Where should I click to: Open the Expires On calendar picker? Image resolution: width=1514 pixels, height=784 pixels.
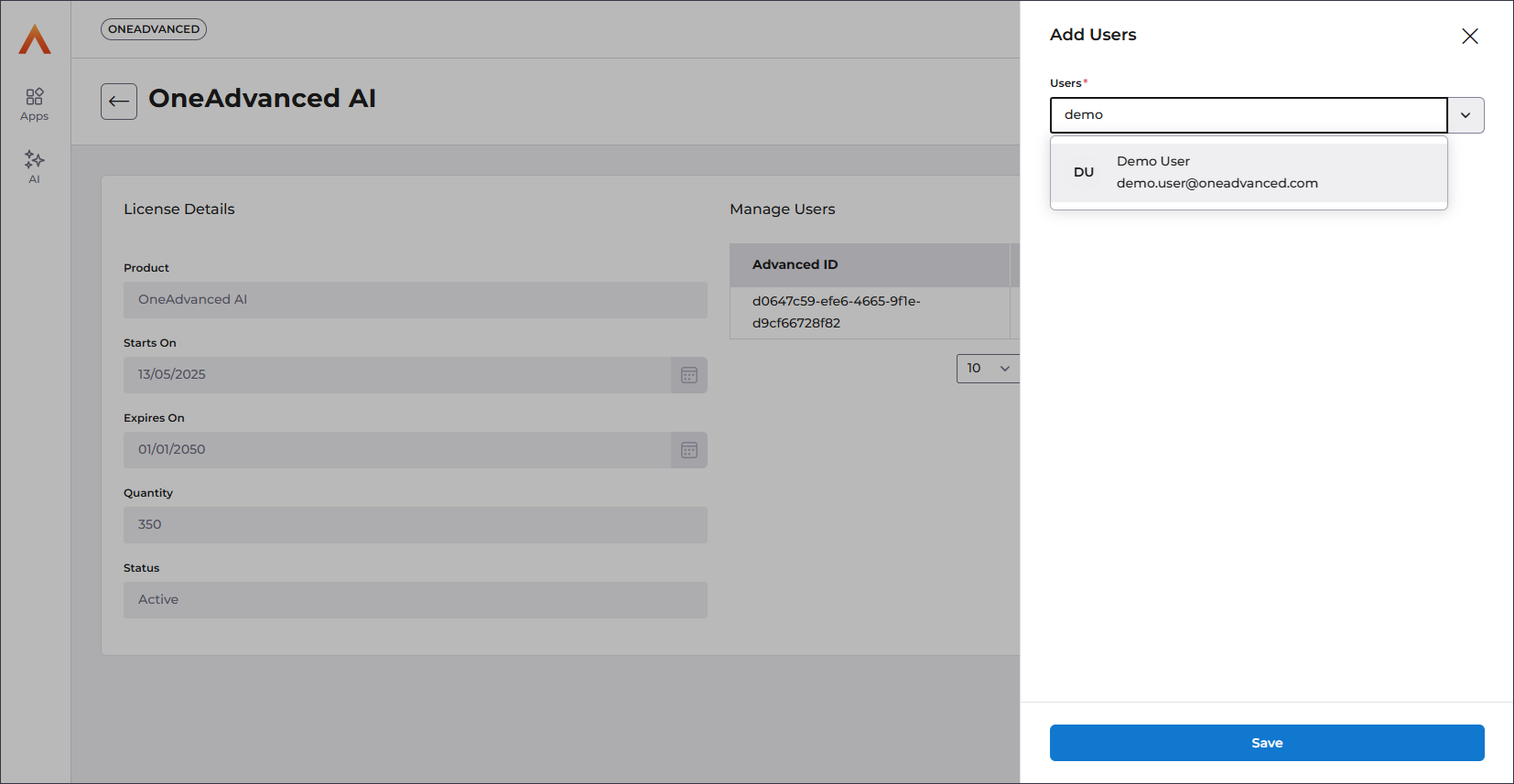click(689, 450)
